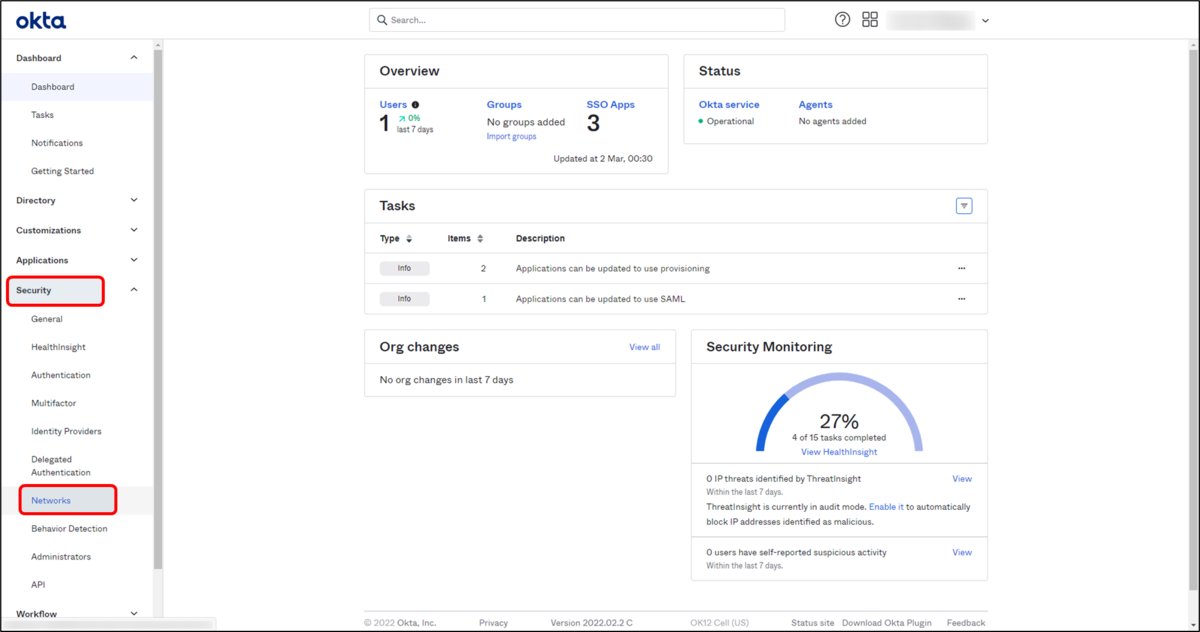Click the 'OK12 Cell (US)' footer text
Viewport: 1200px width, 632px height.
tap(719, 623)
